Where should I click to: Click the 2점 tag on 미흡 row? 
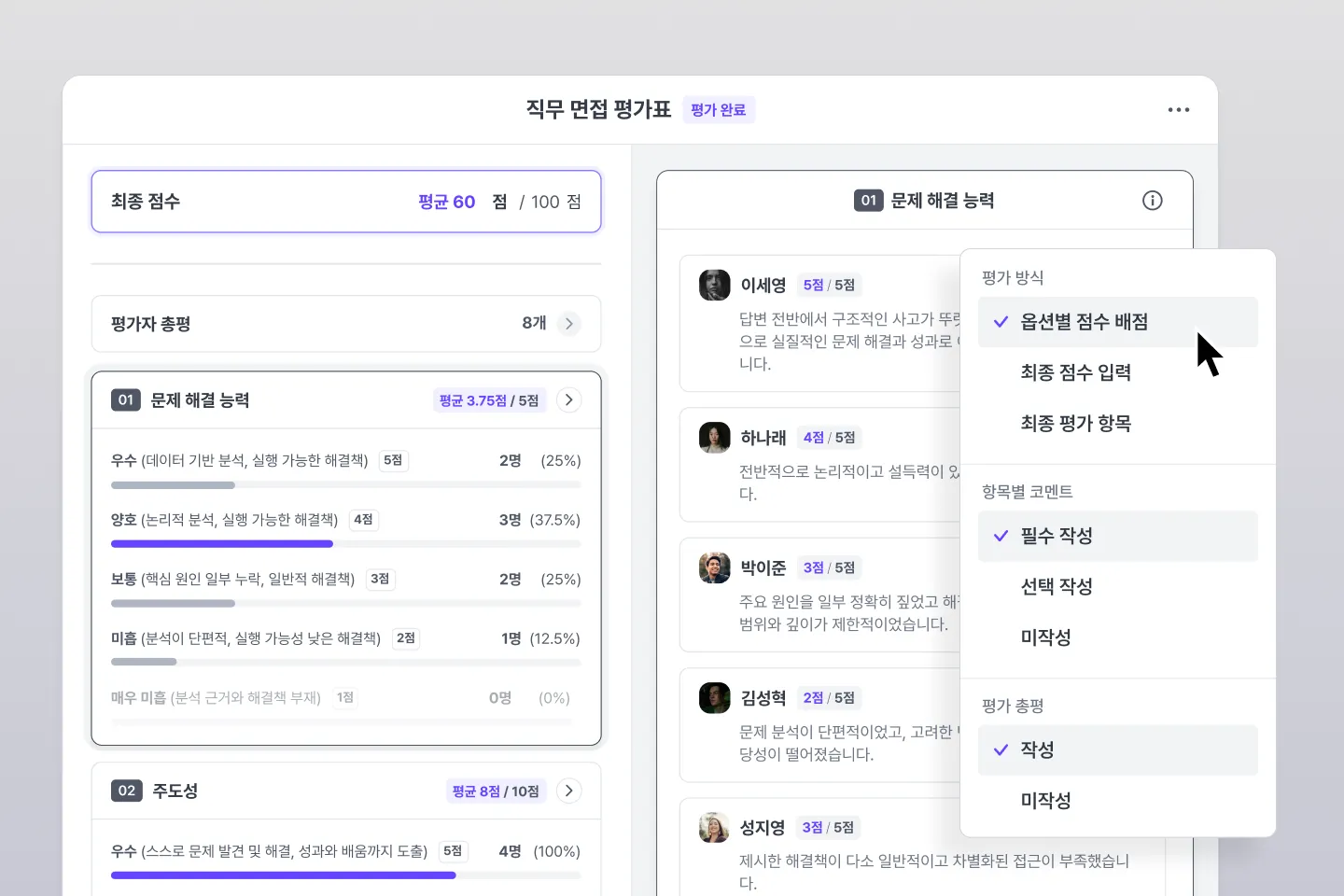click(x=406, y=638)
